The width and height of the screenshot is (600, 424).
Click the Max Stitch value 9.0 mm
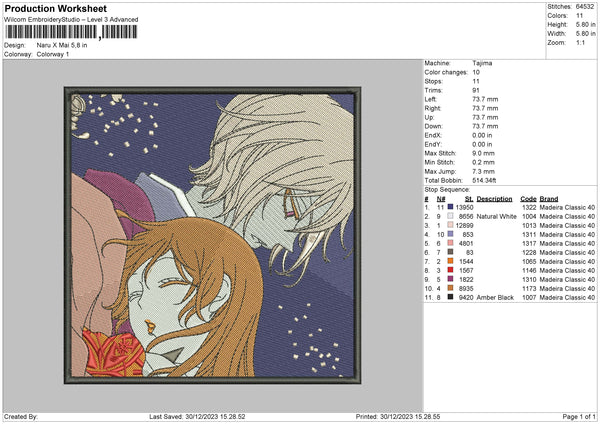[483, 153]
